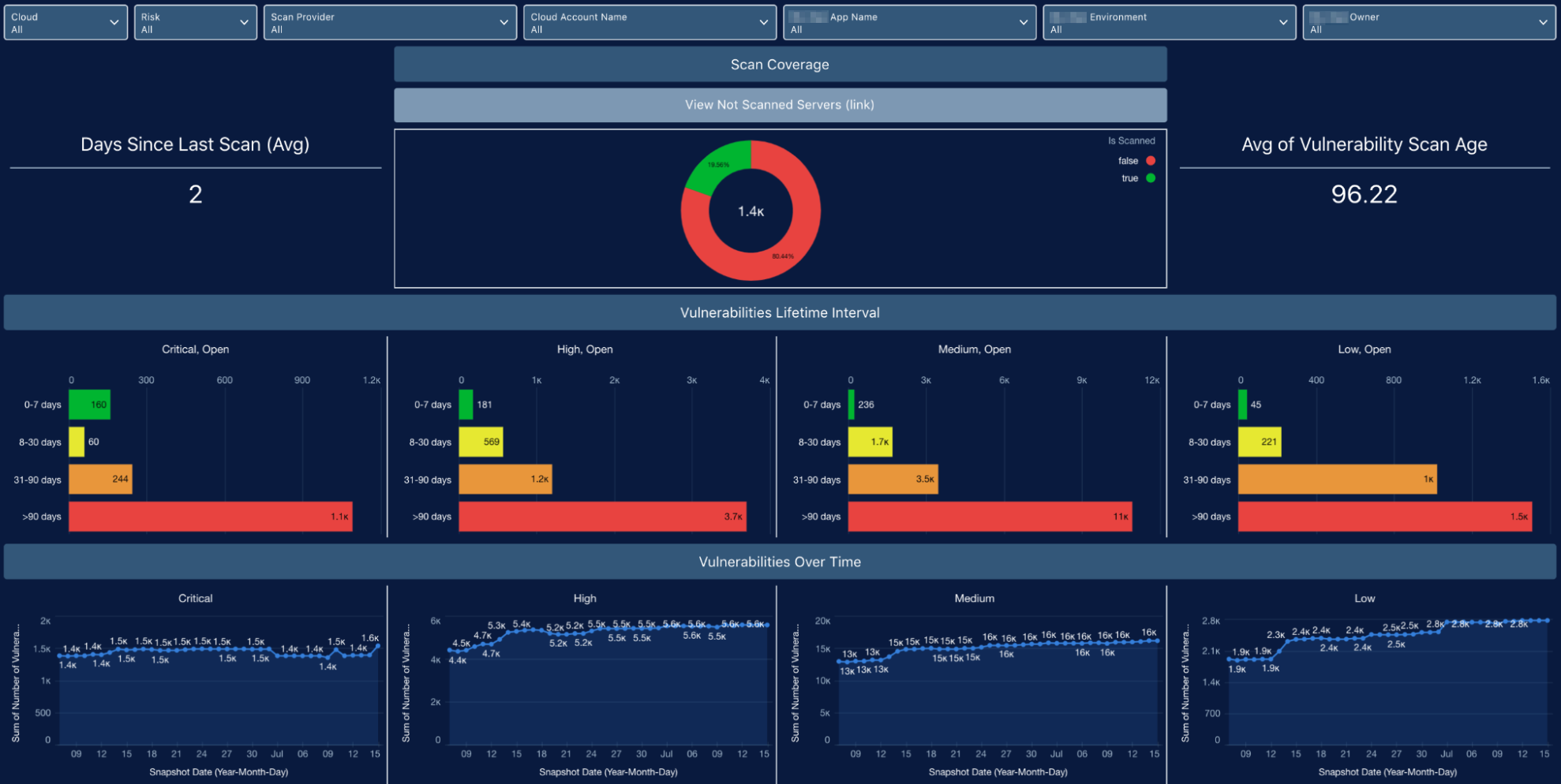Open the Cloud filter dropdown
Image resolution: width=1561 pixels, height=784 pixels.
click(x=65, y=22)
